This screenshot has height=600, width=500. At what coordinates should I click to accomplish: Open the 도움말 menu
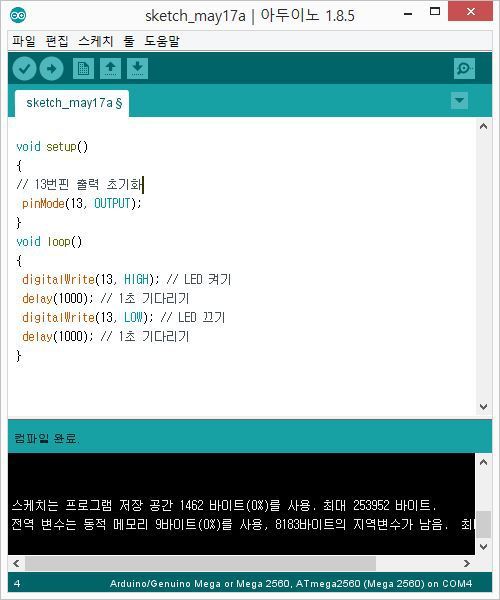click(161, 41)
